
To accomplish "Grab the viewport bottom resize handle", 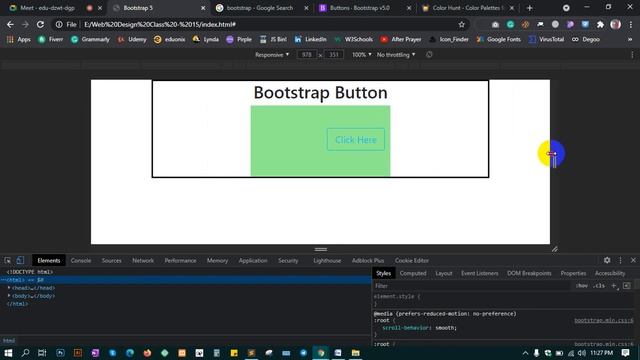I will (x=320, y=249).
